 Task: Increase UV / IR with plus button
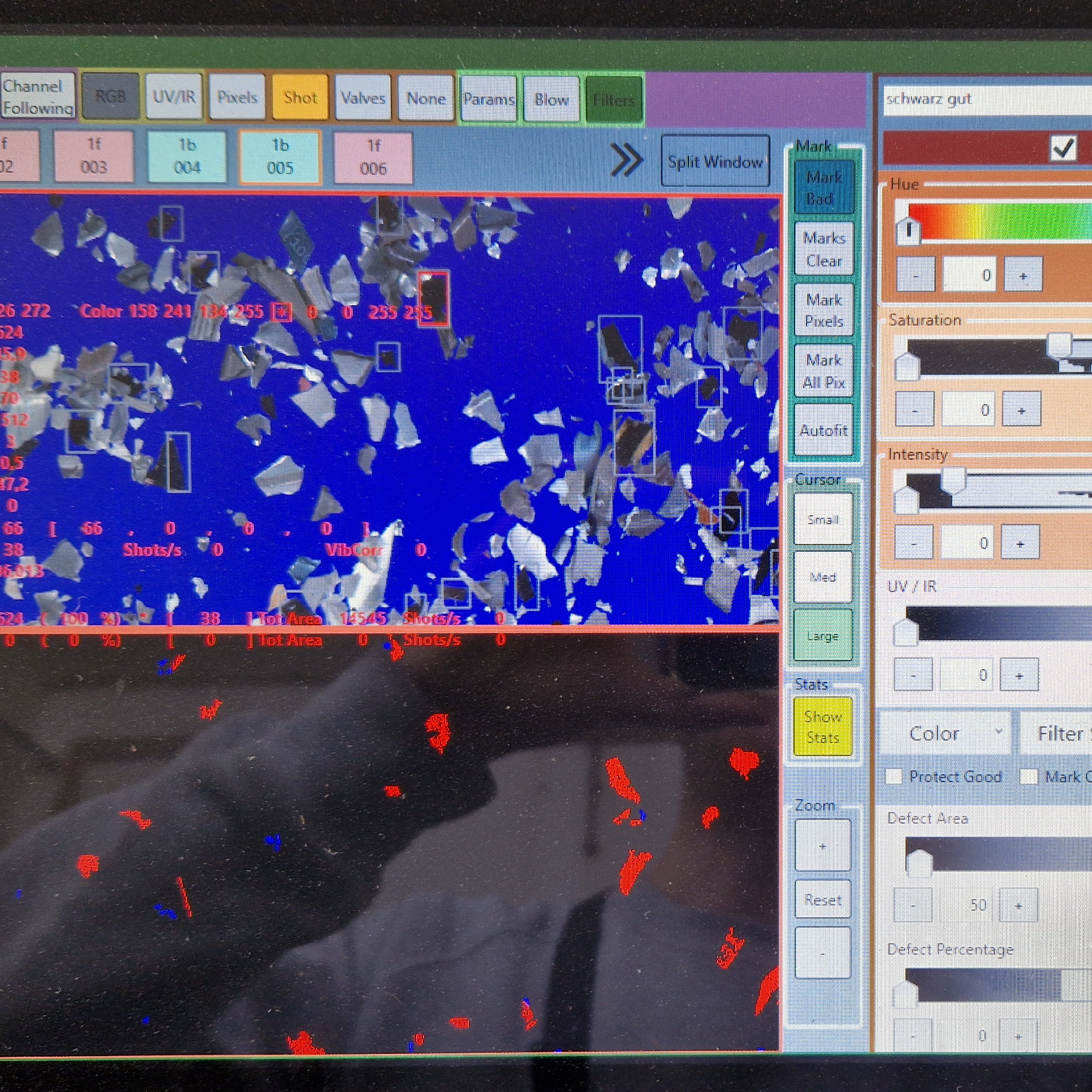point(1019,674)
